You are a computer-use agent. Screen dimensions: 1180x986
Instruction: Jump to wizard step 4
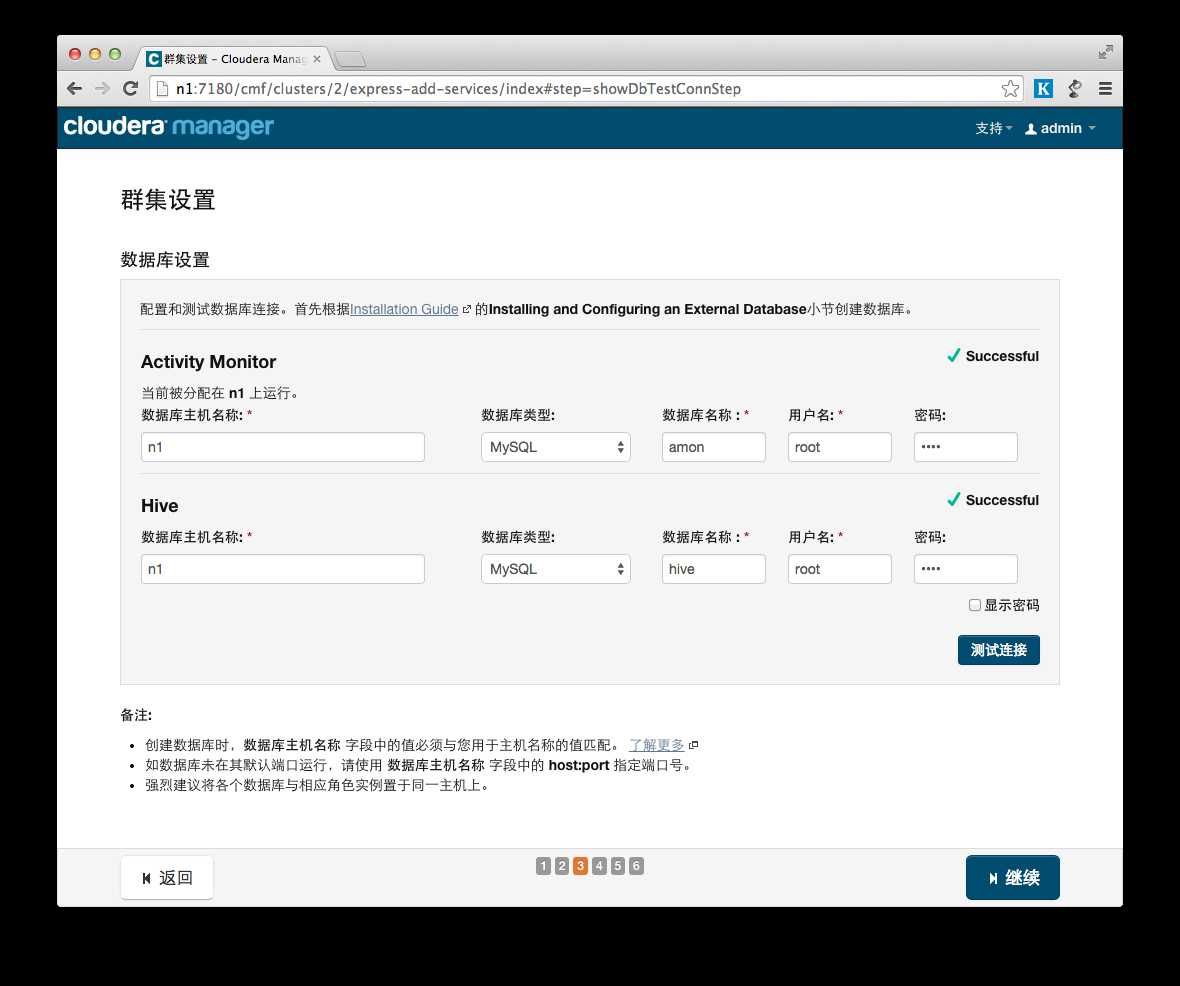tap(599, 866)
